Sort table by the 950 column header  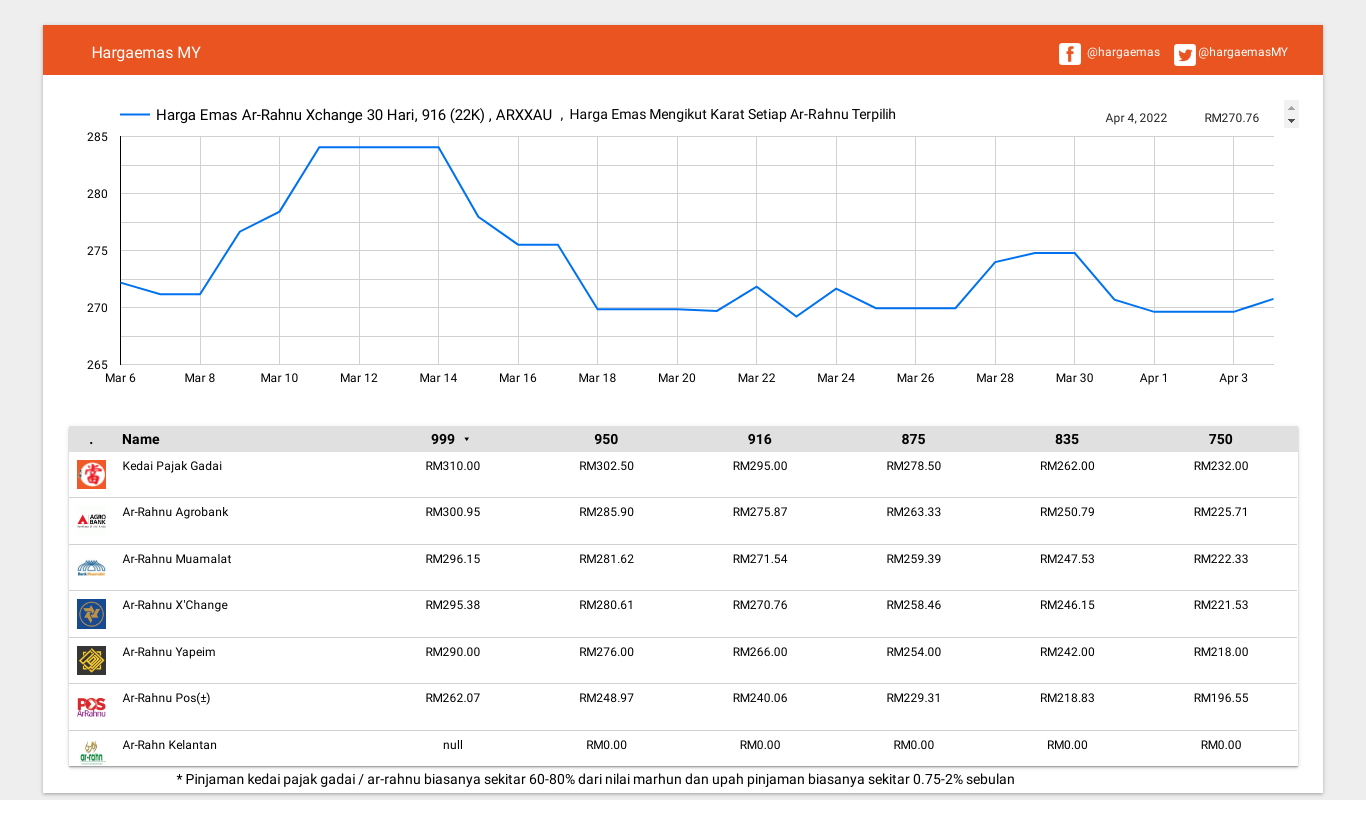coord(606,439)
